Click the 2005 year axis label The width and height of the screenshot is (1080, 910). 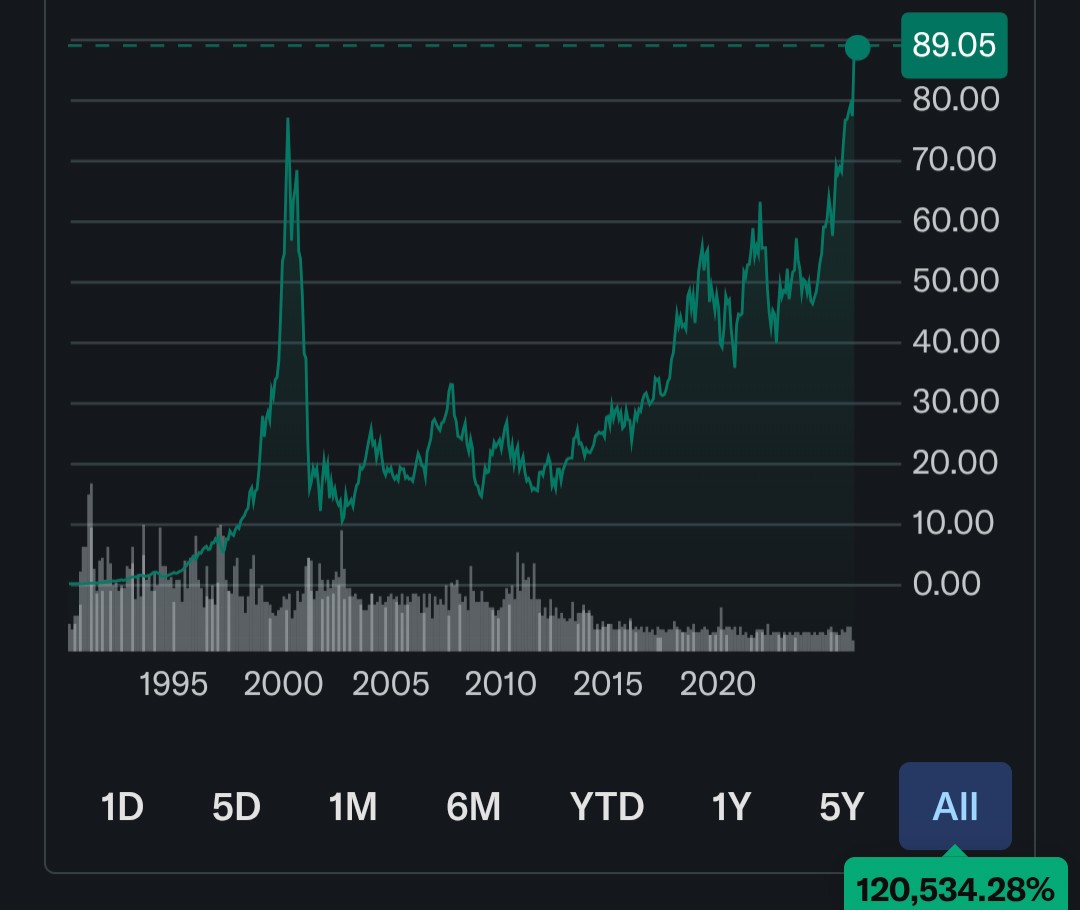pyautogui.click(x=391, y=684)
